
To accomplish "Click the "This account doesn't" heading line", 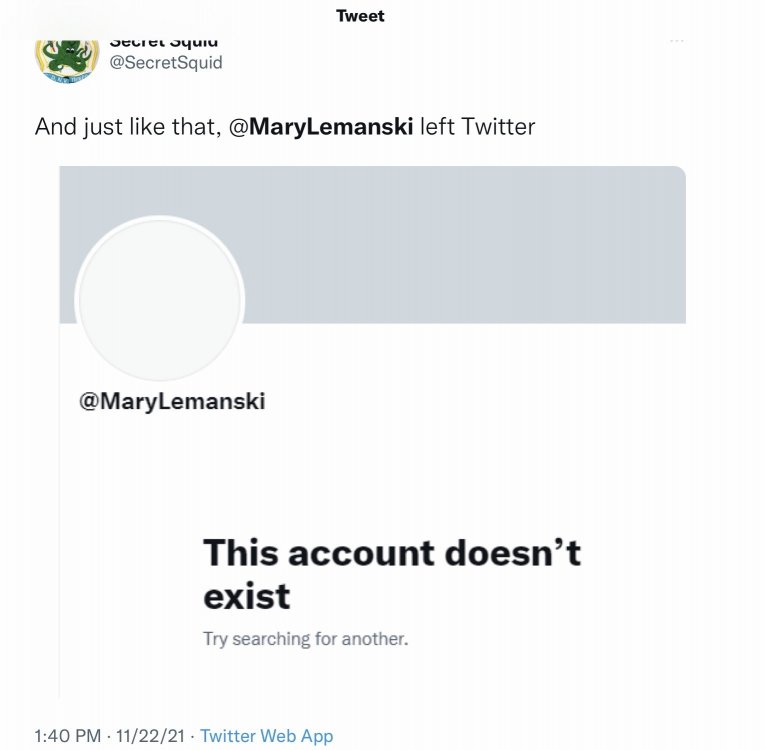I will tap(392, 553).
